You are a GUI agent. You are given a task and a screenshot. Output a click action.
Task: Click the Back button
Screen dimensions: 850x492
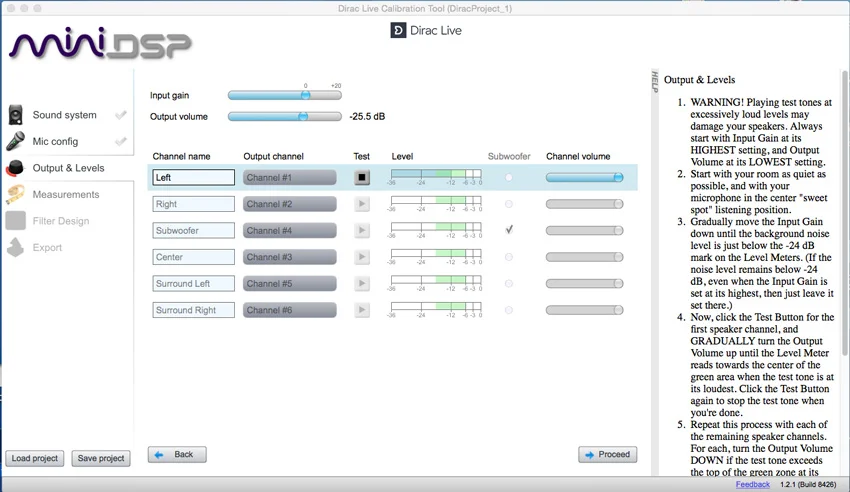(x=177, y=455)
